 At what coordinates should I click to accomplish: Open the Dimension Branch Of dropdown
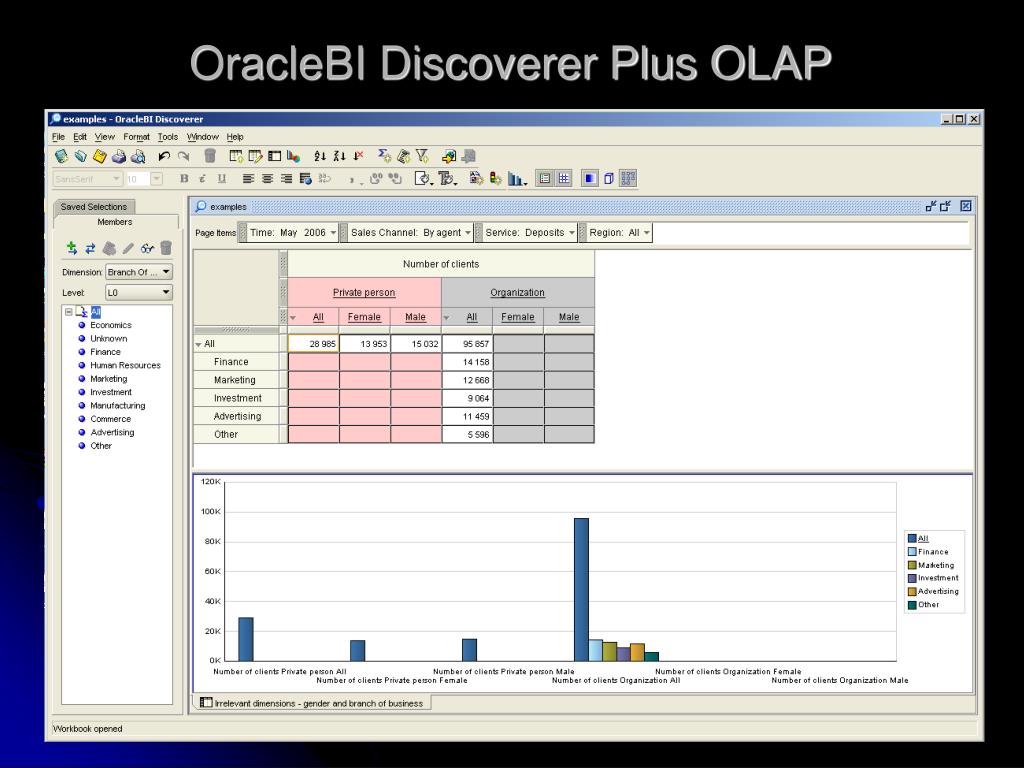tap(138, 272)
